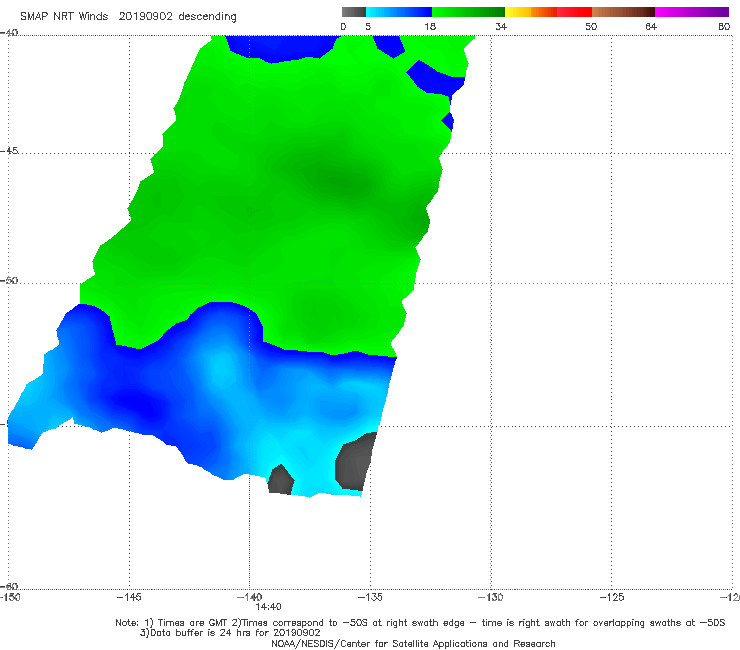Click the longitude axis label '-150'
740x650 pixels.
click(x=10, y=597)
